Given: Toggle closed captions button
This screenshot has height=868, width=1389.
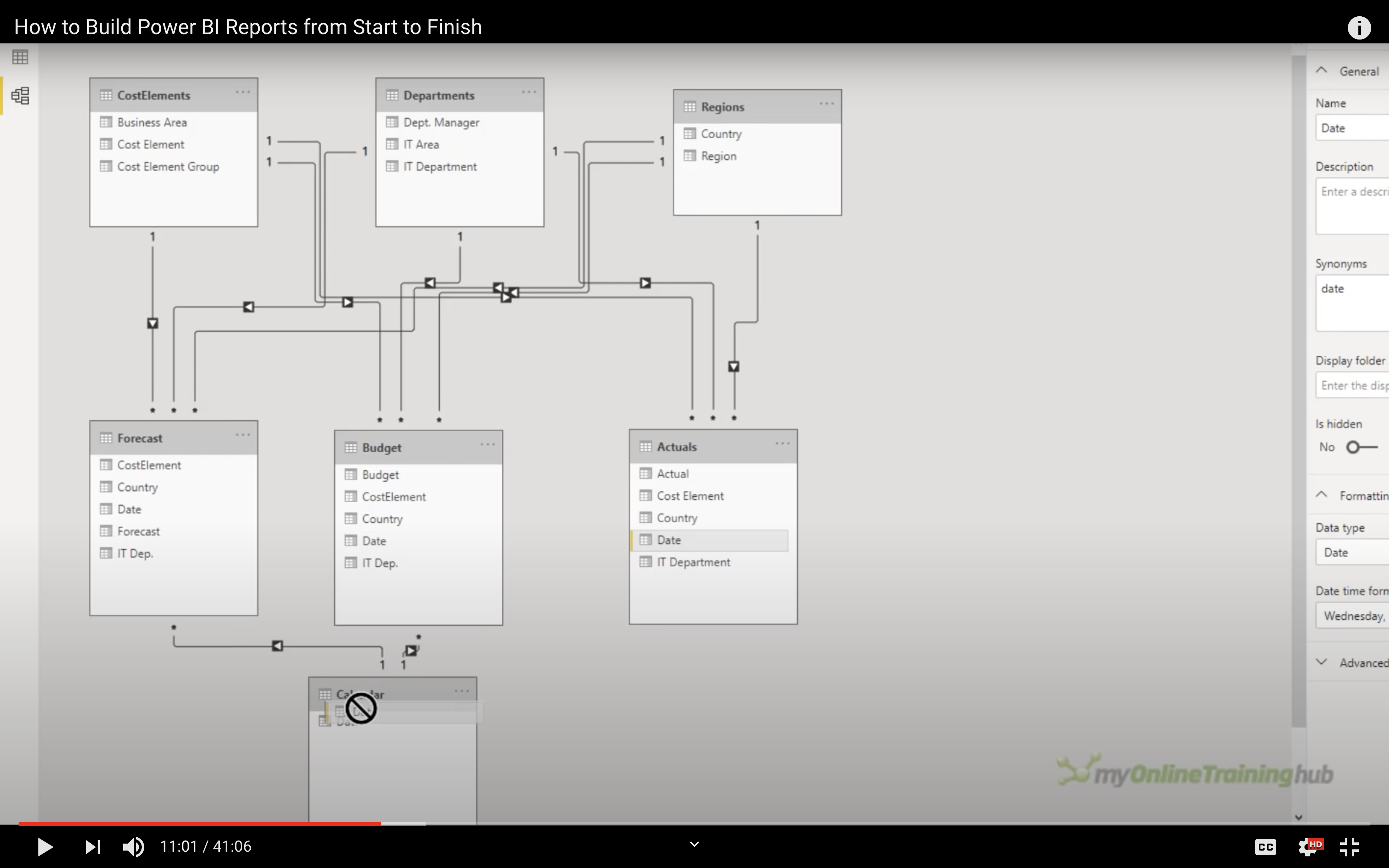Looking at the screenshot, I should [1265, 846].
